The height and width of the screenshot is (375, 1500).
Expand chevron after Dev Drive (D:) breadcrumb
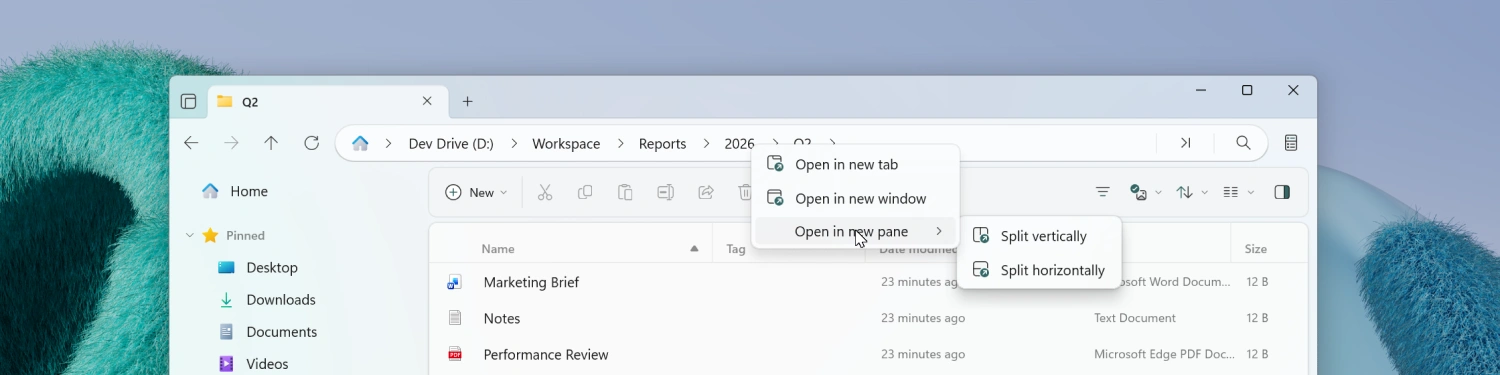coord(514,144)
